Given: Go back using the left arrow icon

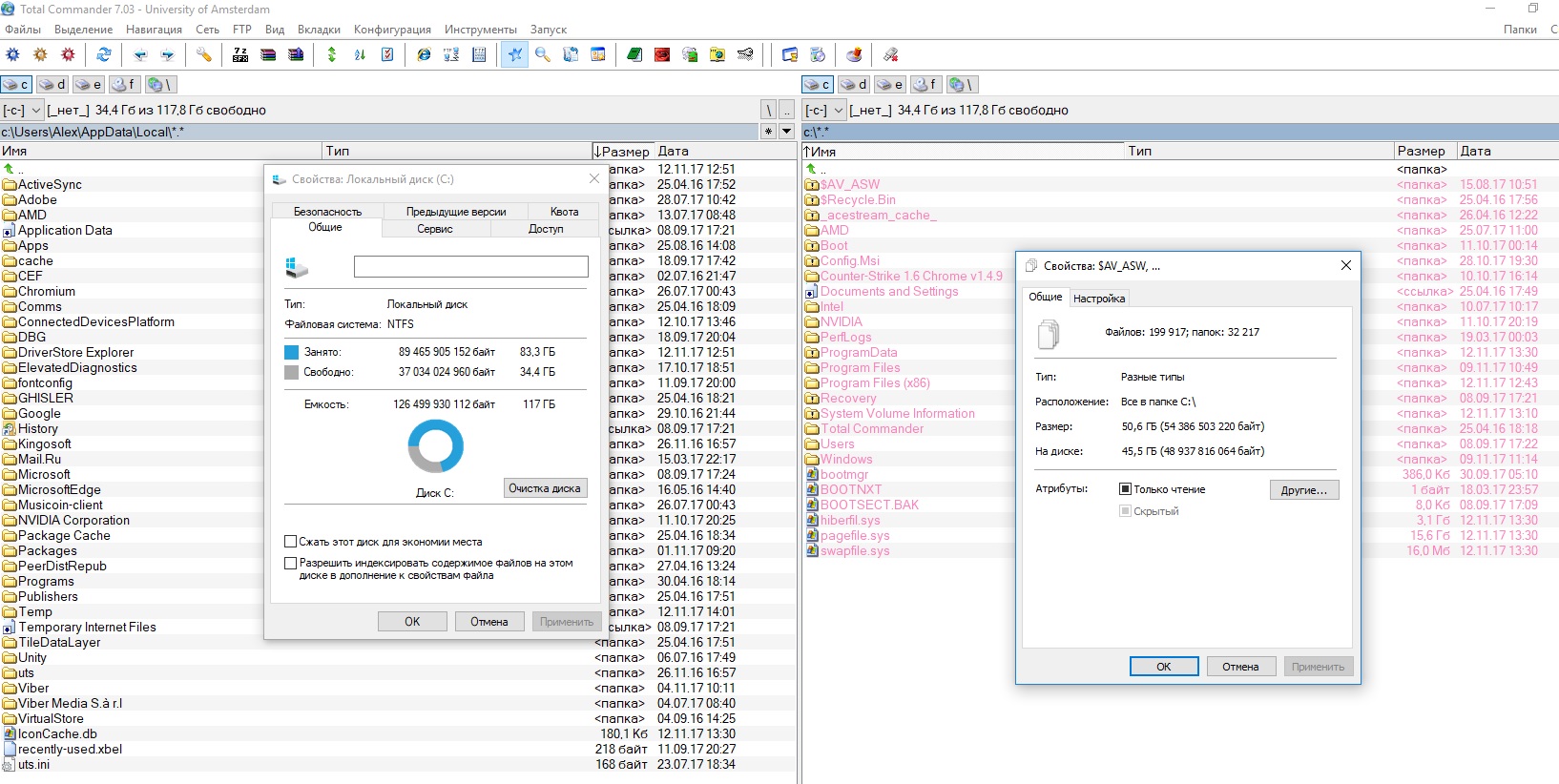Looking at the screenshot, I should coord(140,55).
